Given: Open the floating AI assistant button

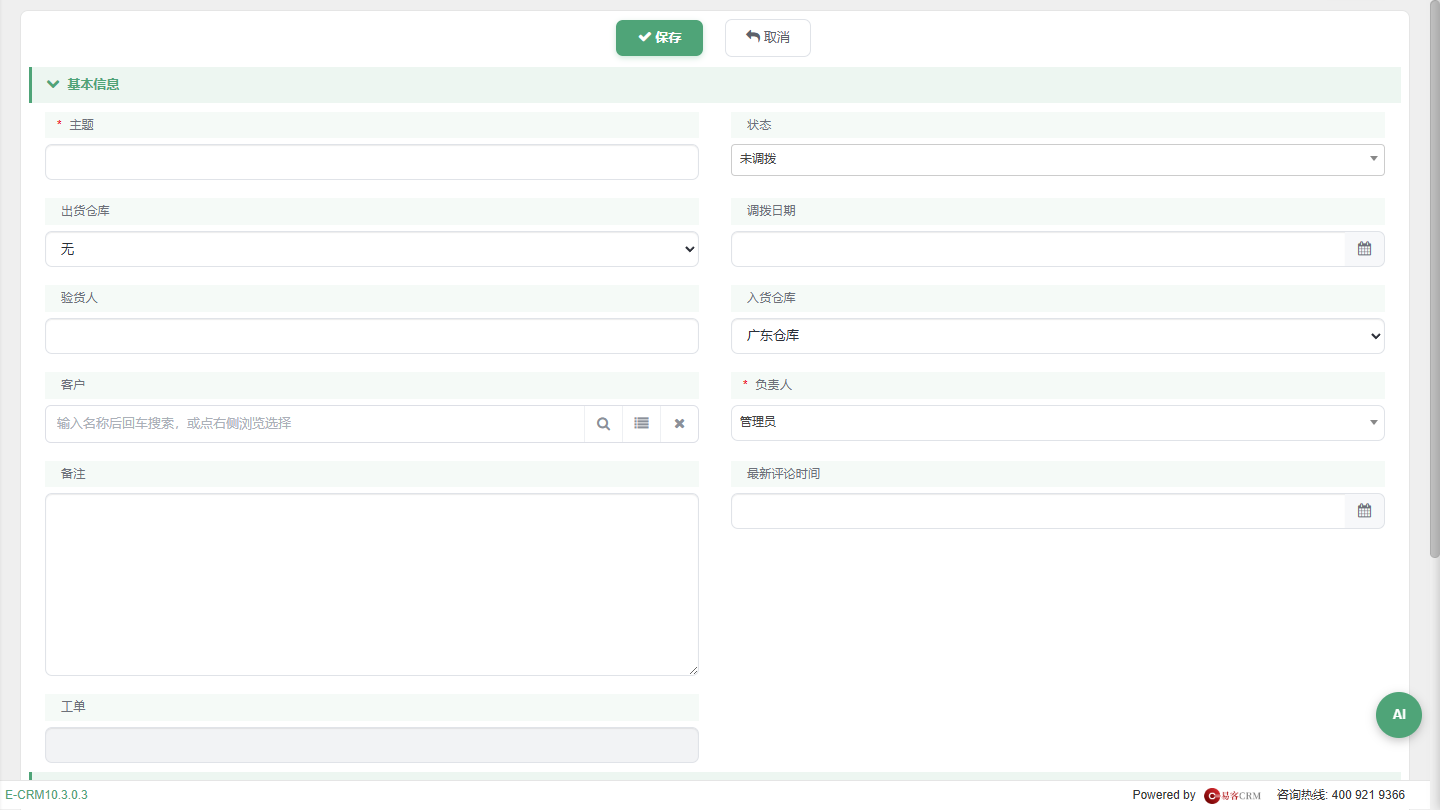Looking at the screenshot, I should (1399, 715).
